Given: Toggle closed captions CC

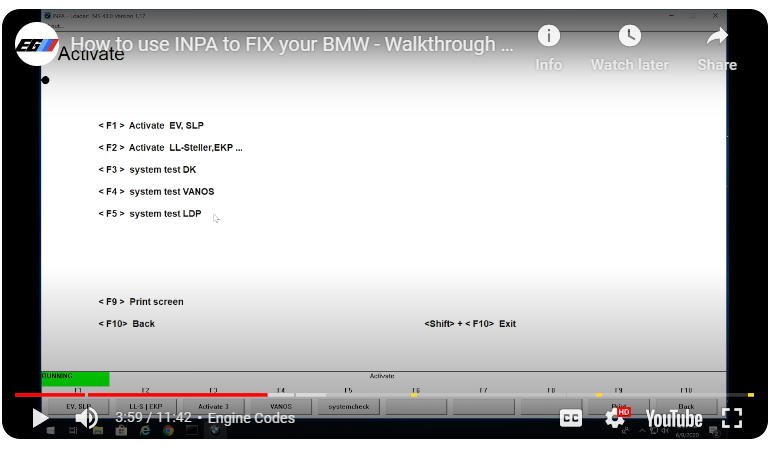Looking at the screenshot, I should [x=570, y=418].
